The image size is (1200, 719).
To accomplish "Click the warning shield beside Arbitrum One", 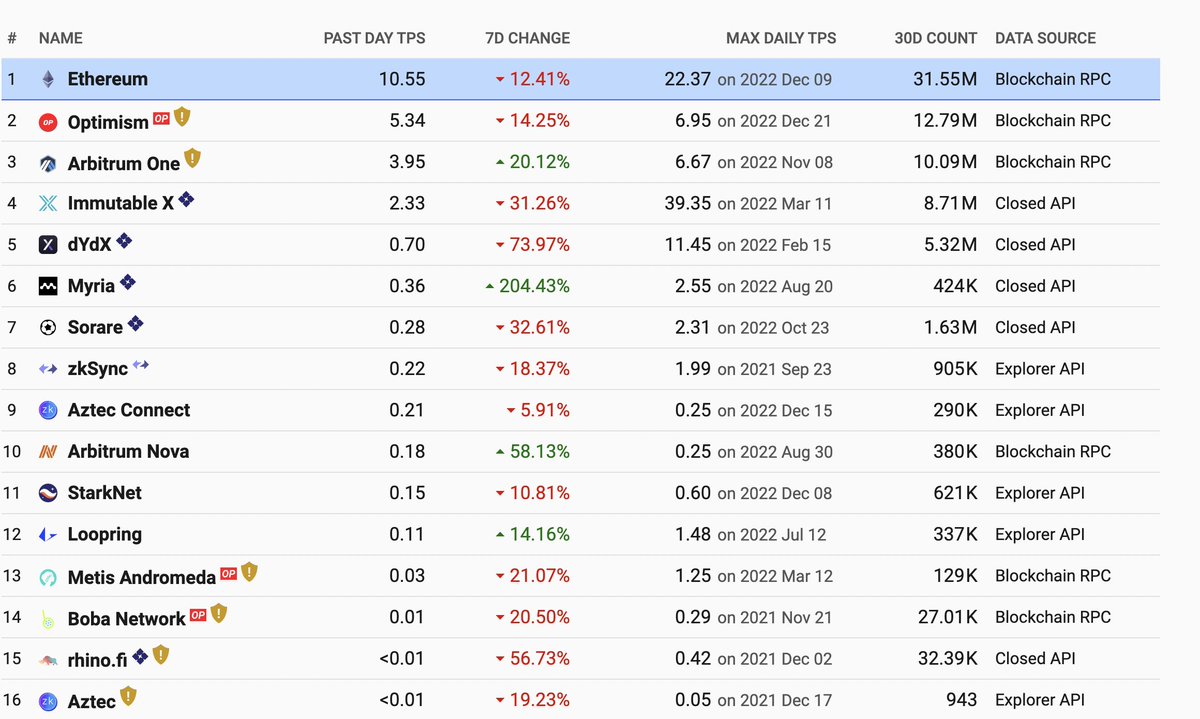I will click(x=193, y=158).
